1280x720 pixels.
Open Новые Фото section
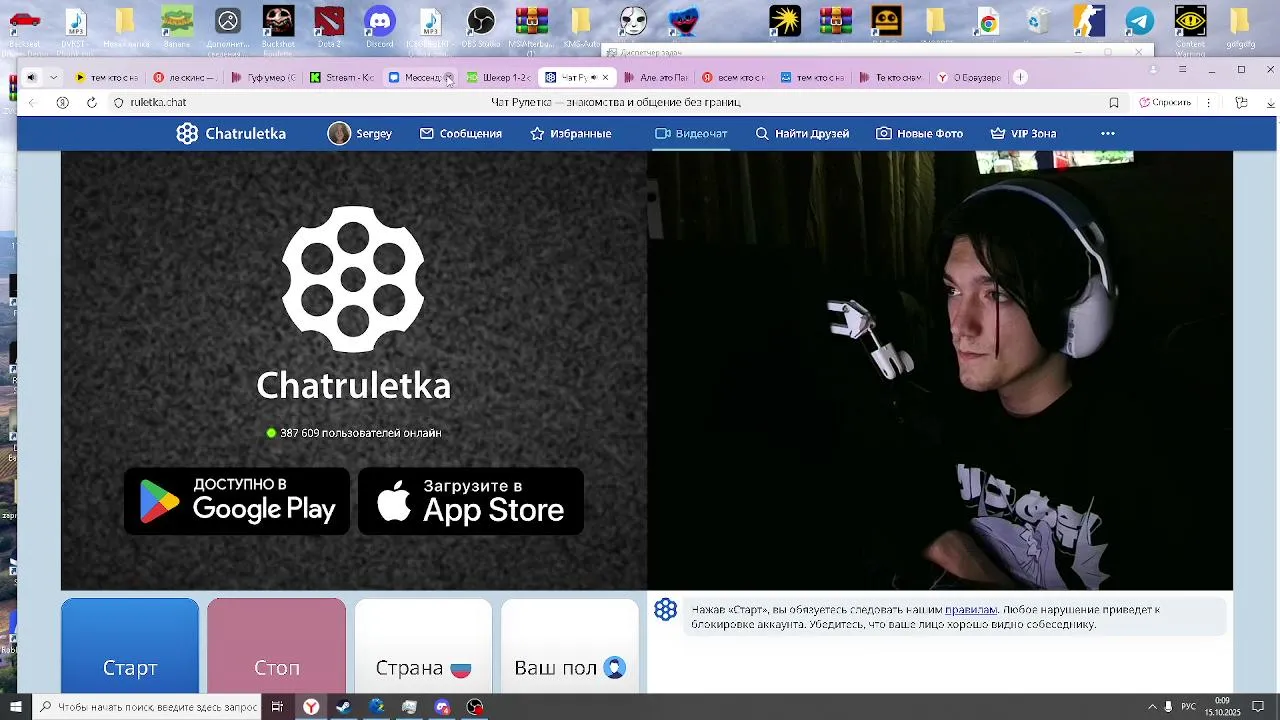920,134
